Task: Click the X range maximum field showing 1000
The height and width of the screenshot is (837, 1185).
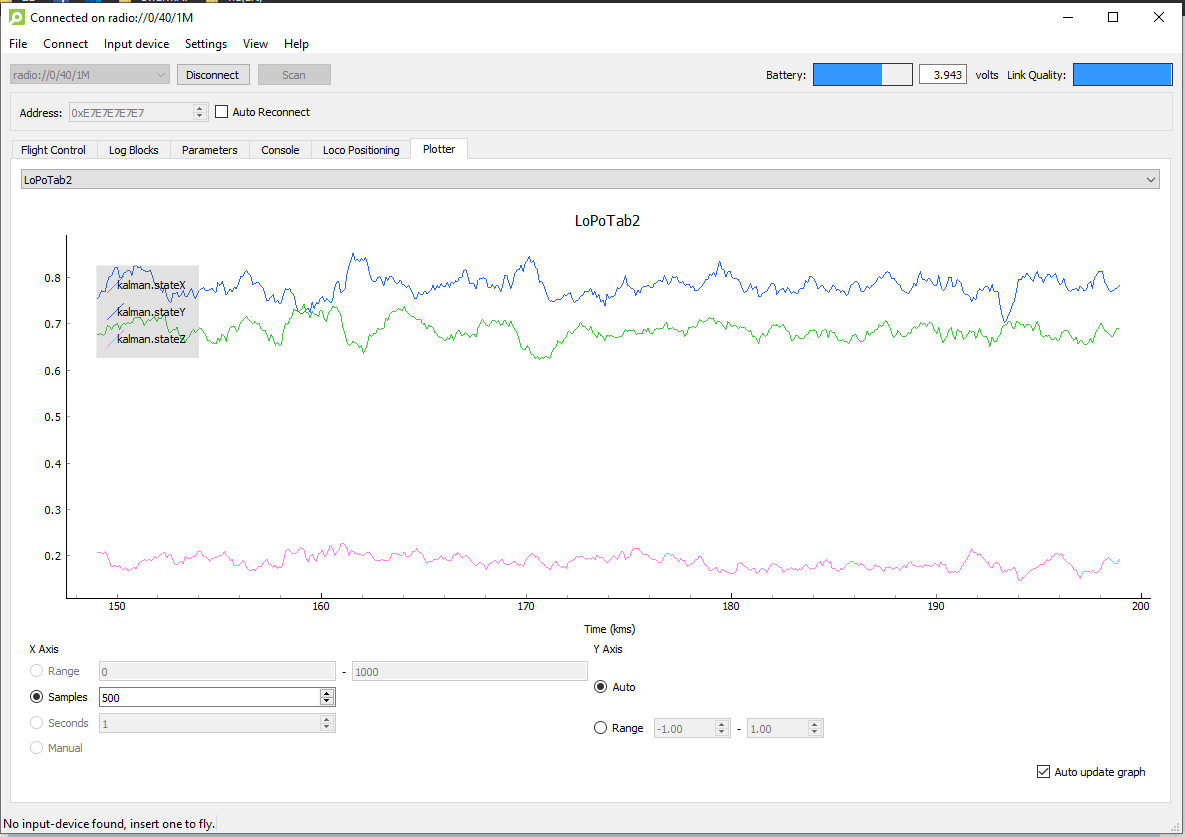Action: 469,672
